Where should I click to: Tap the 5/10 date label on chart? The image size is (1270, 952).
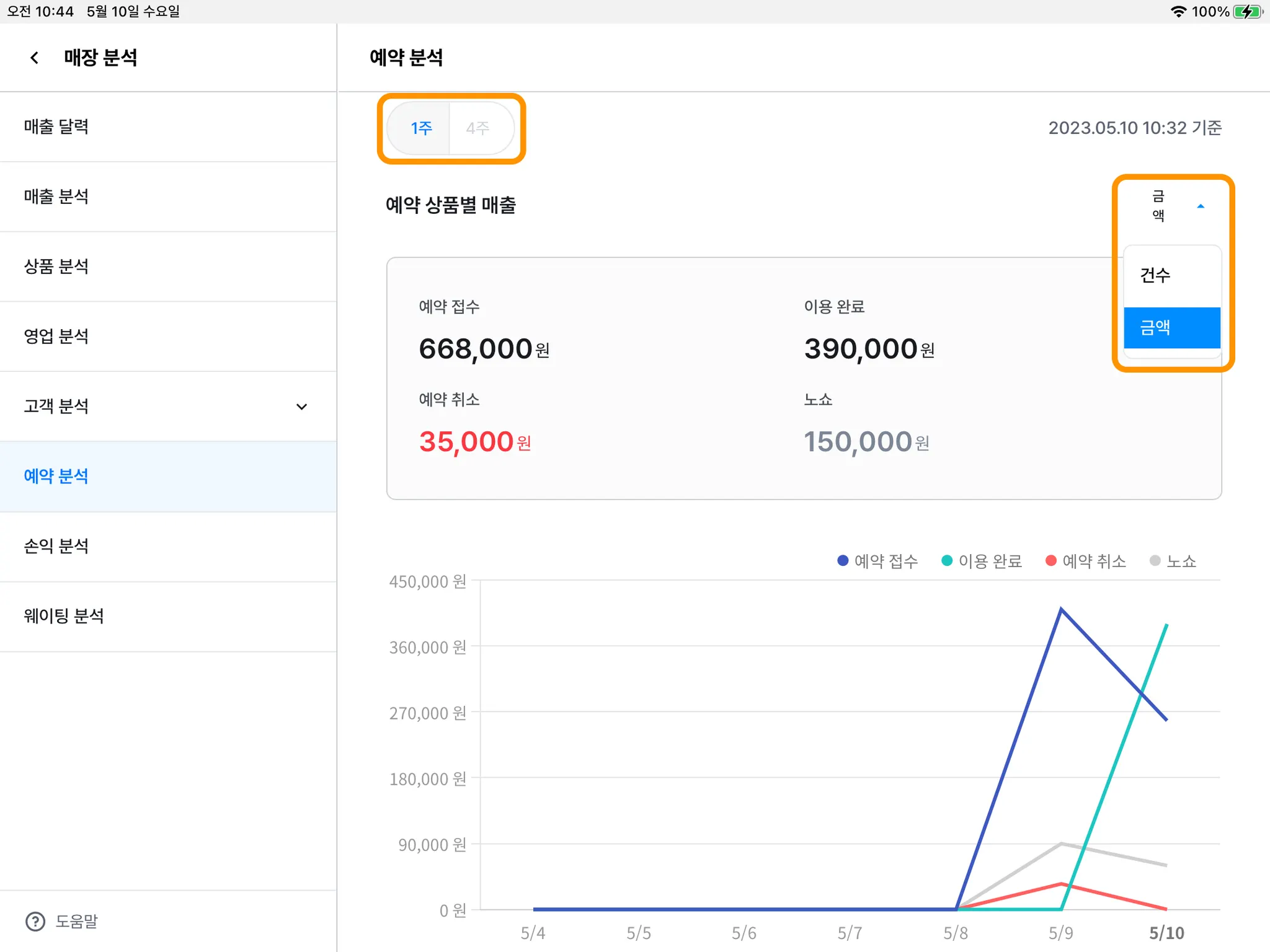pos(1166,933)
